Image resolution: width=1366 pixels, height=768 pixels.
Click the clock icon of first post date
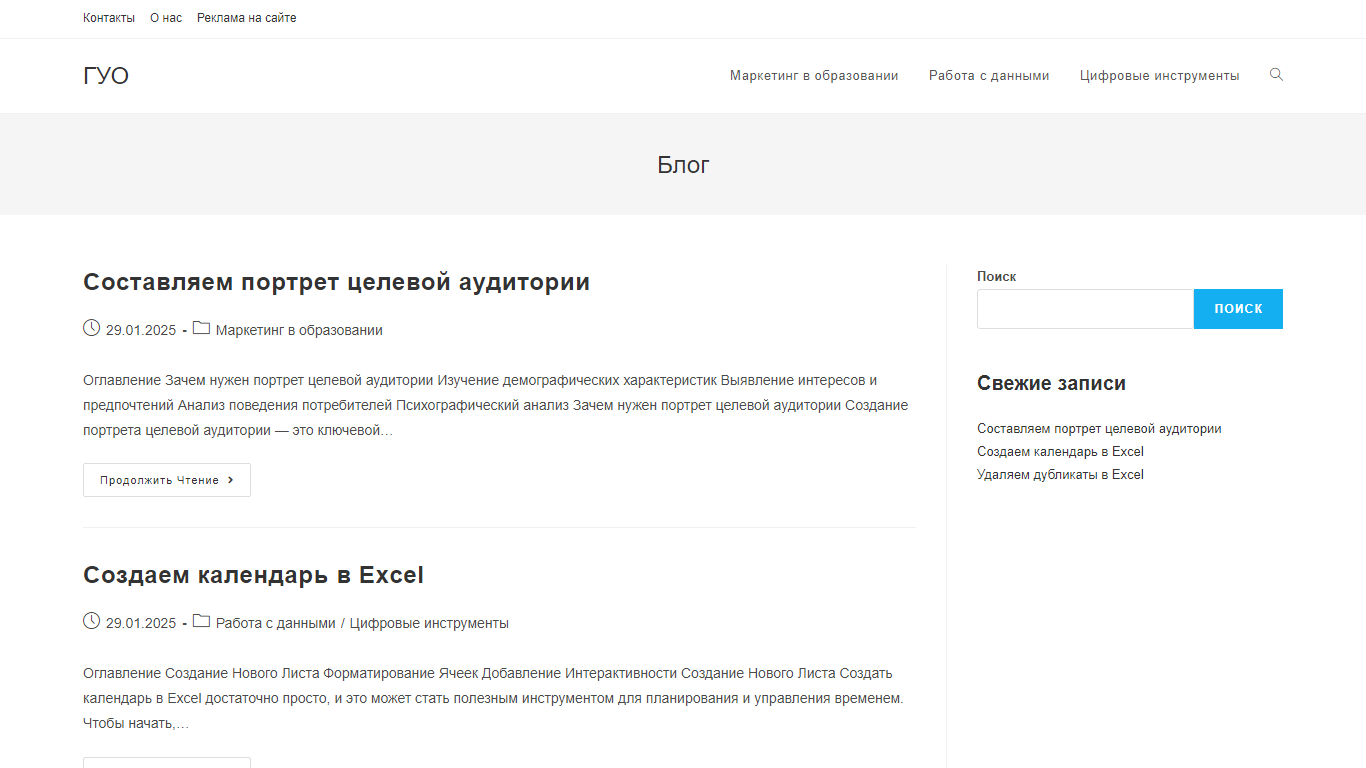pos(91,328)
